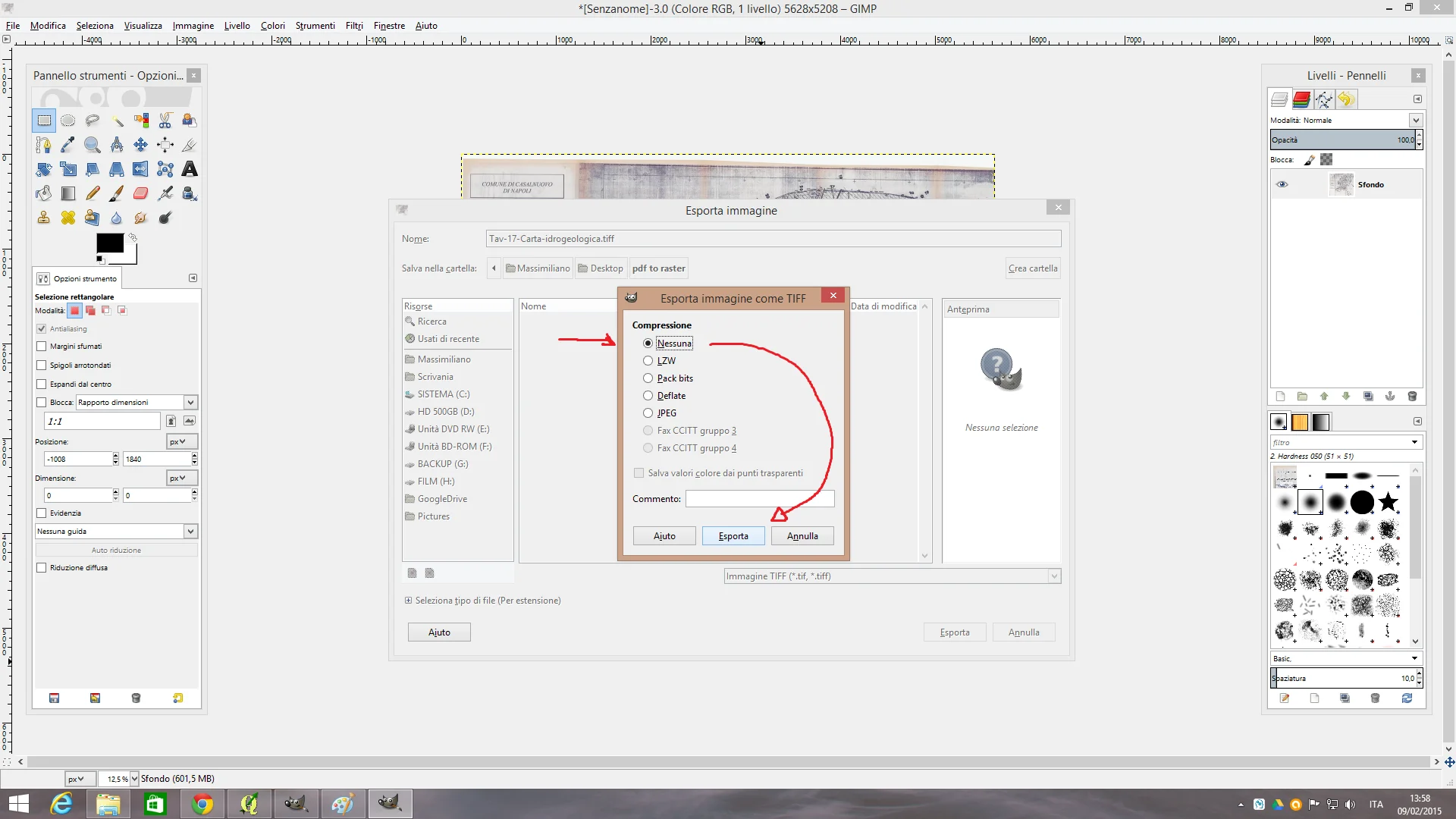Select the Blur/Sharpen droplet tool
The height and width of the screenshot is (819, 1456).
[x=117, y=218]
